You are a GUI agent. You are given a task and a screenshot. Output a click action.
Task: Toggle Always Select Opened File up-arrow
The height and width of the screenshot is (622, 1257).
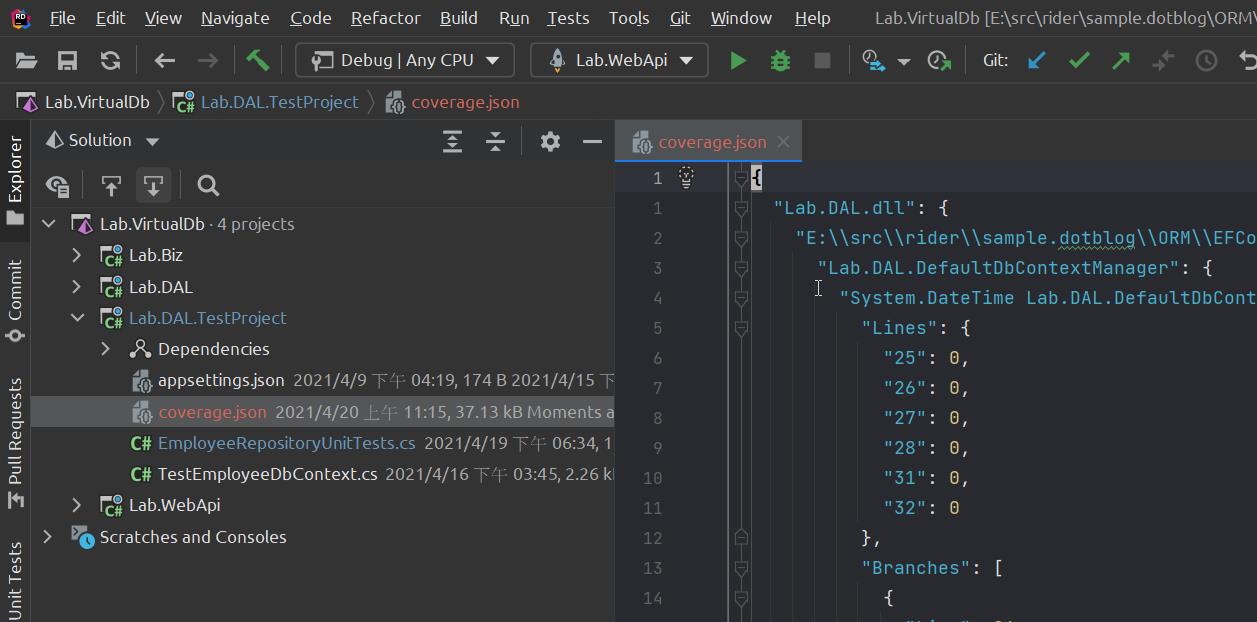coord(111,185)
